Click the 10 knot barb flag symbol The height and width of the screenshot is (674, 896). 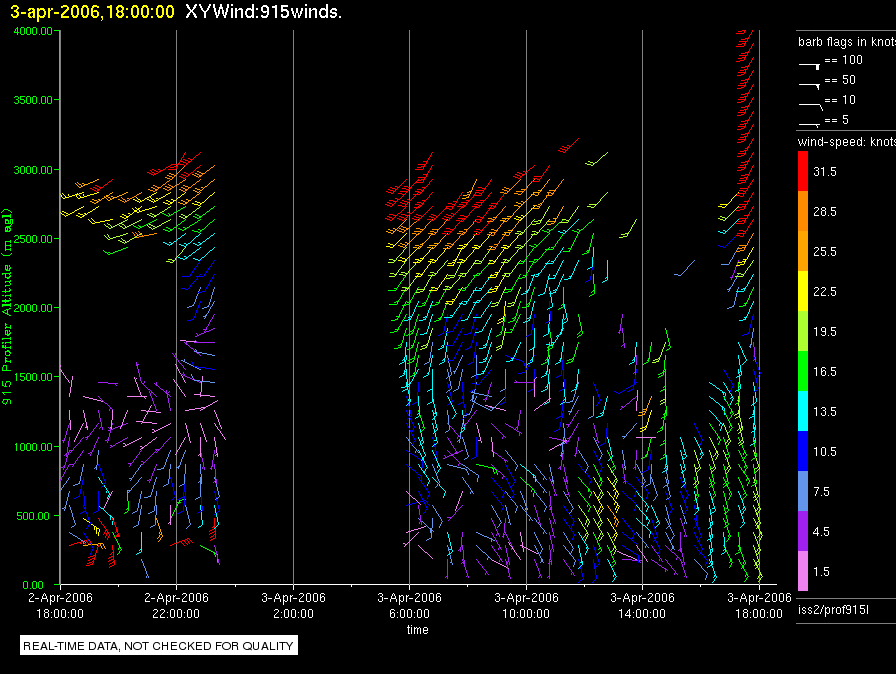tap(810, 106)
